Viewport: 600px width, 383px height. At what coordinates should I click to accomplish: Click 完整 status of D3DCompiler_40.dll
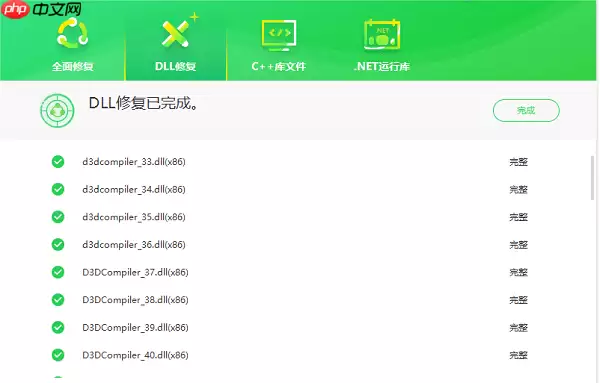tap(518, 355)
